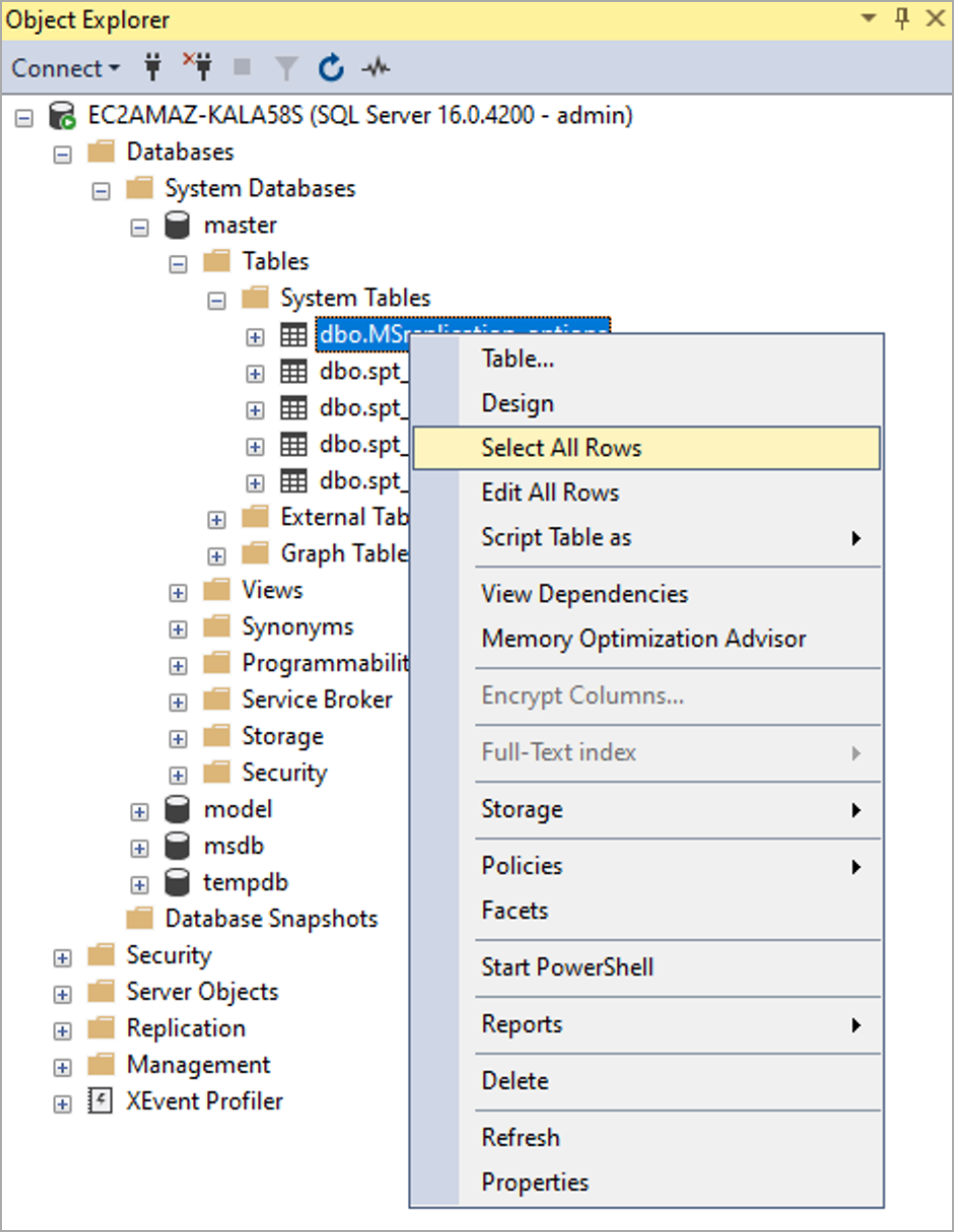Viewport: 954px width, 1232px height.
Task: Click the System Tables folder icon
Action: tap(255, 298)
